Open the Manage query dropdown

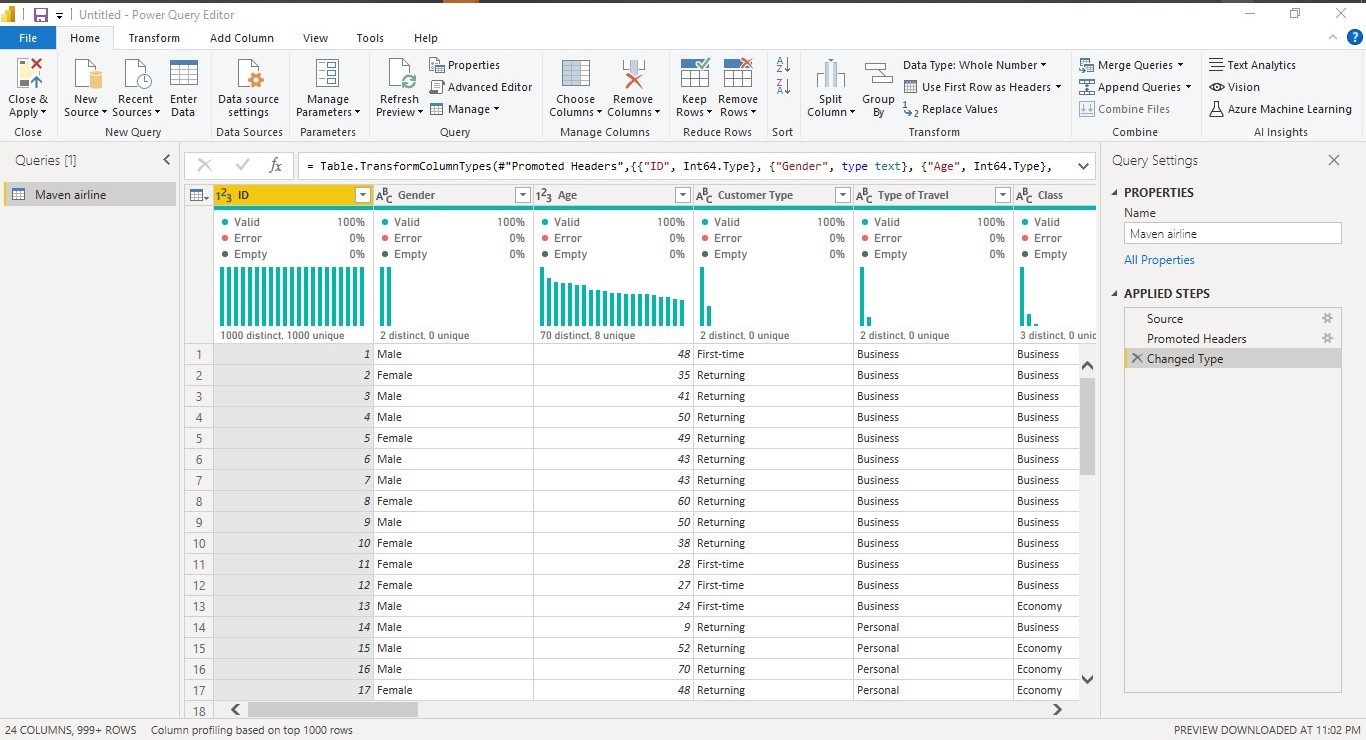(465, 109)
